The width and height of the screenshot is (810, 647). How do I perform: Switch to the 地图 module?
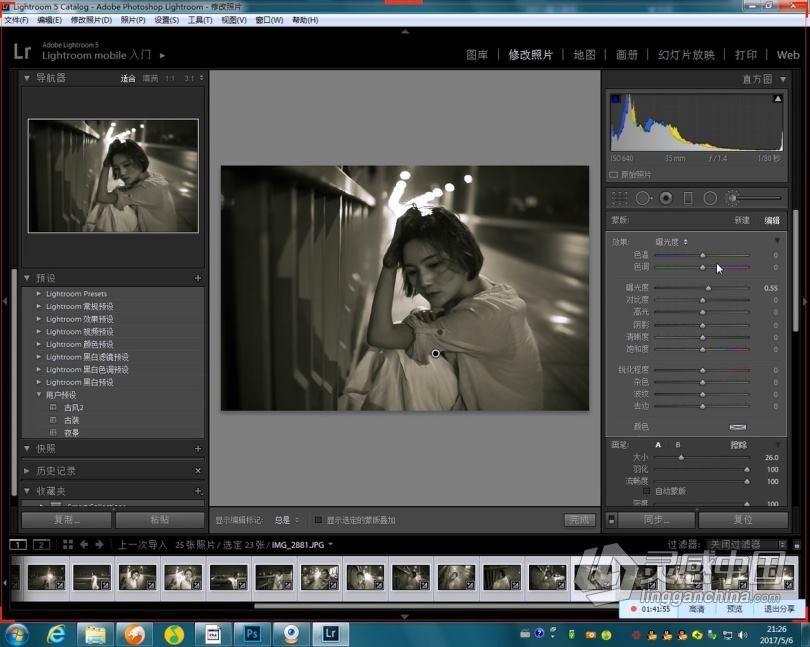click(x=584, y=55)
